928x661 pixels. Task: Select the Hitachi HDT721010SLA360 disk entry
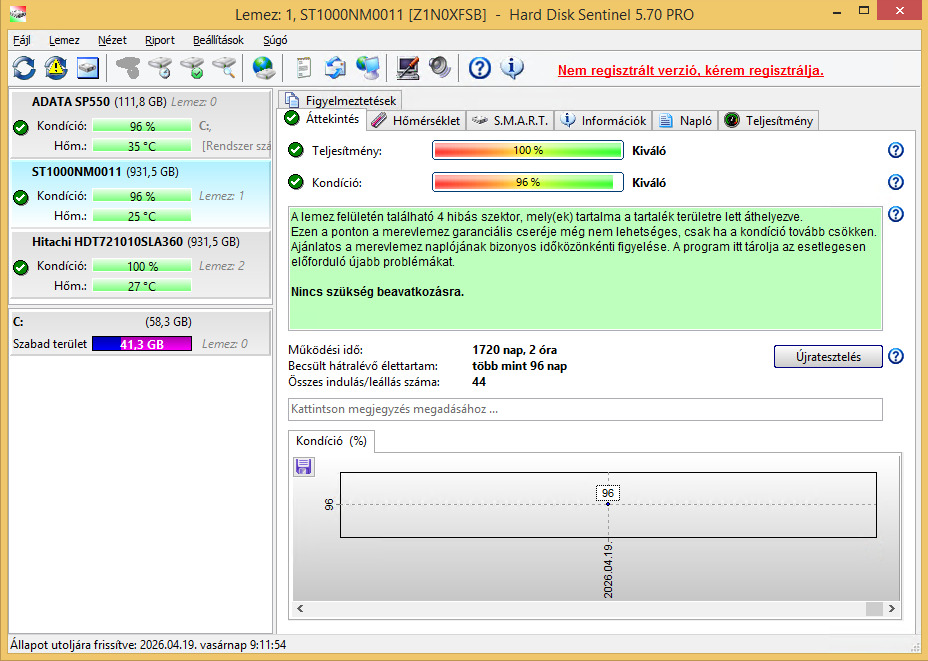(x=141, y=264)
